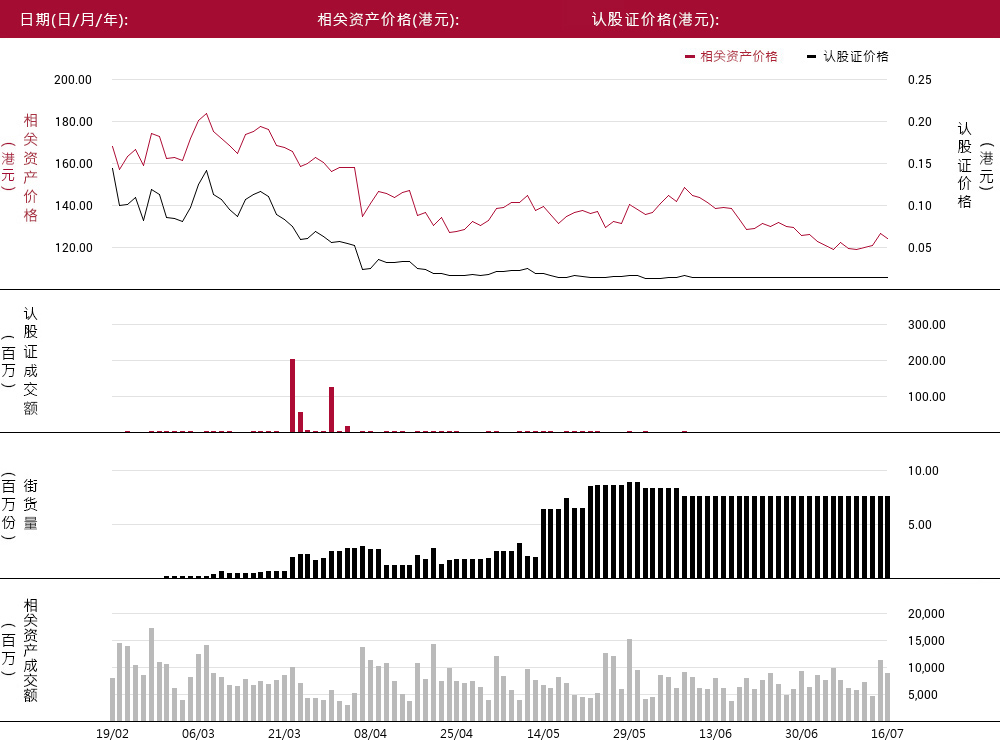Click the 16/07 date axis label
The width and height of the screenshot is (1000, 751).
pyautogui.click(x=888, y=733)
